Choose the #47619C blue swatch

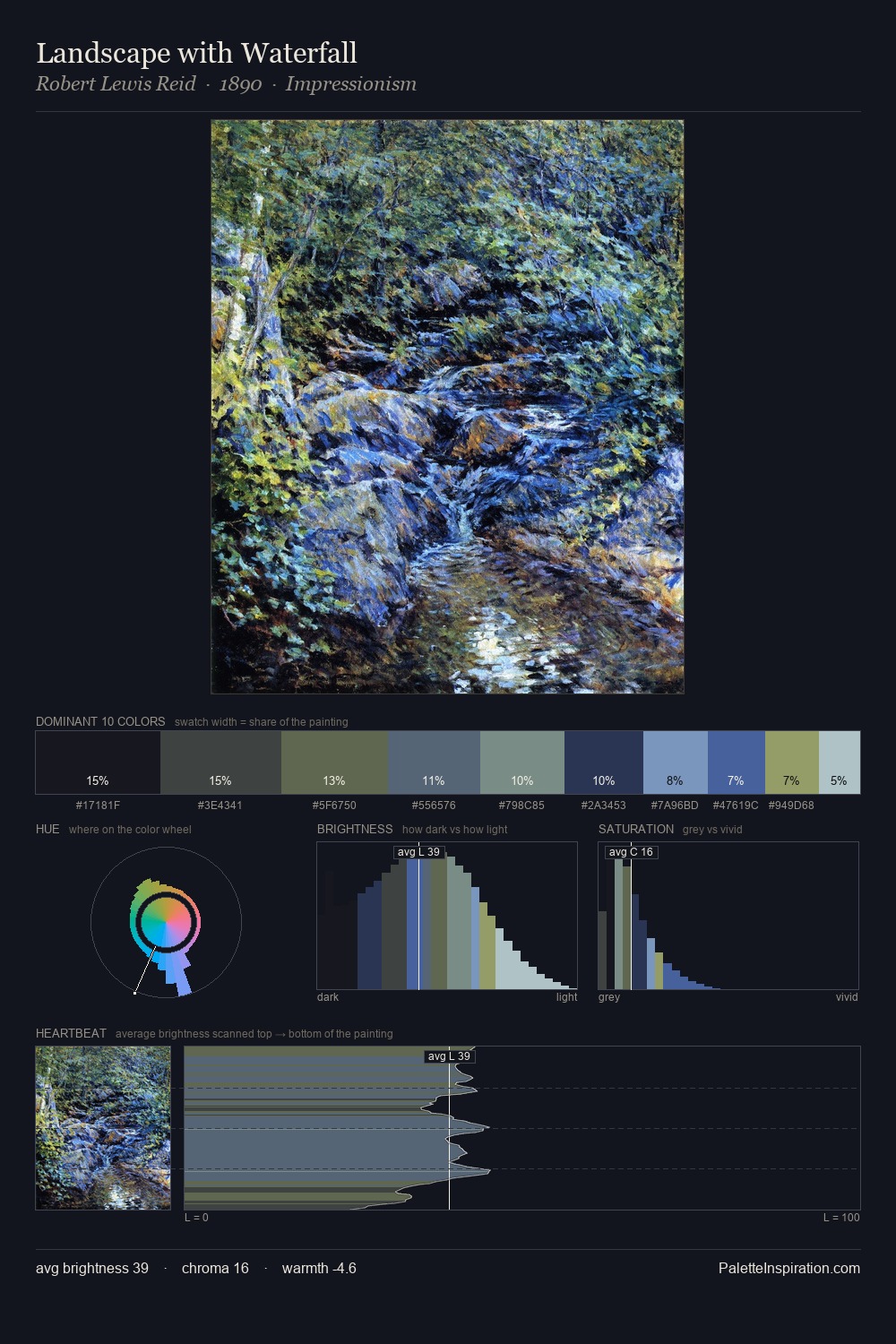pyautogui.click(x=737, y=762)
